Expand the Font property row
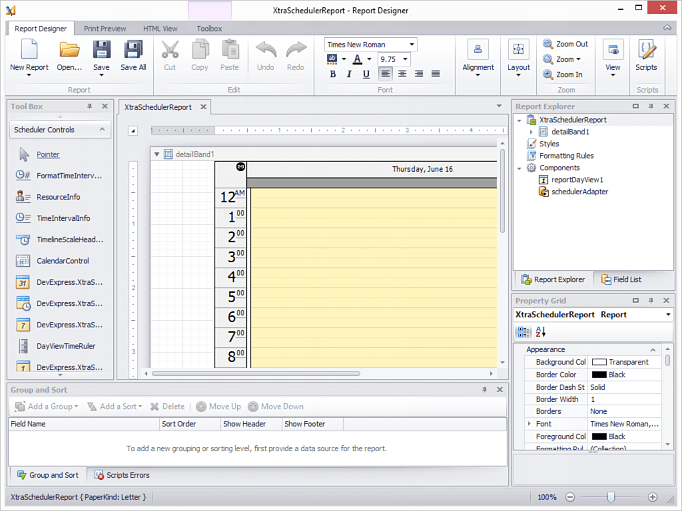 click(529, 424)
